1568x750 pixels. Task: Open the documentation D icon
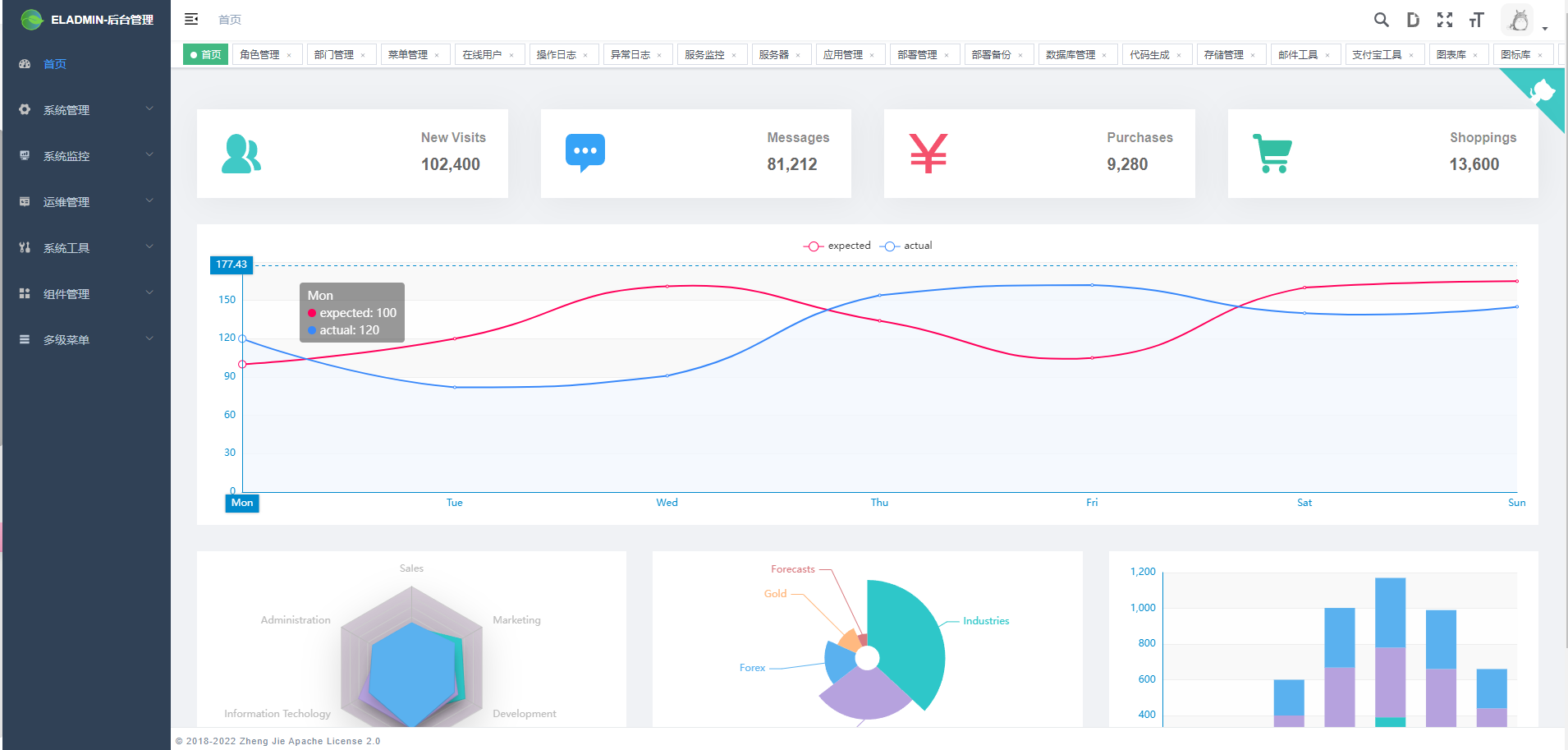pos(1413,20)
